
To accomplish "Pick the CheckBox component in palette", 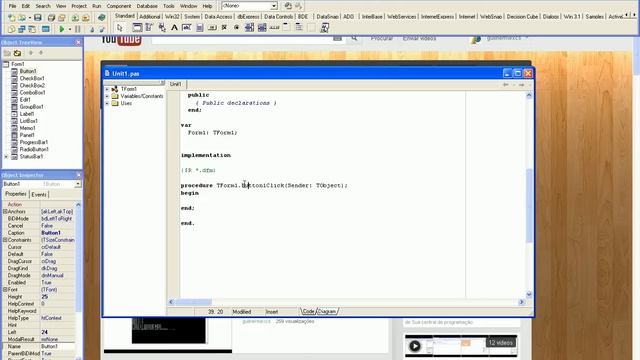I will coord(224,28).
